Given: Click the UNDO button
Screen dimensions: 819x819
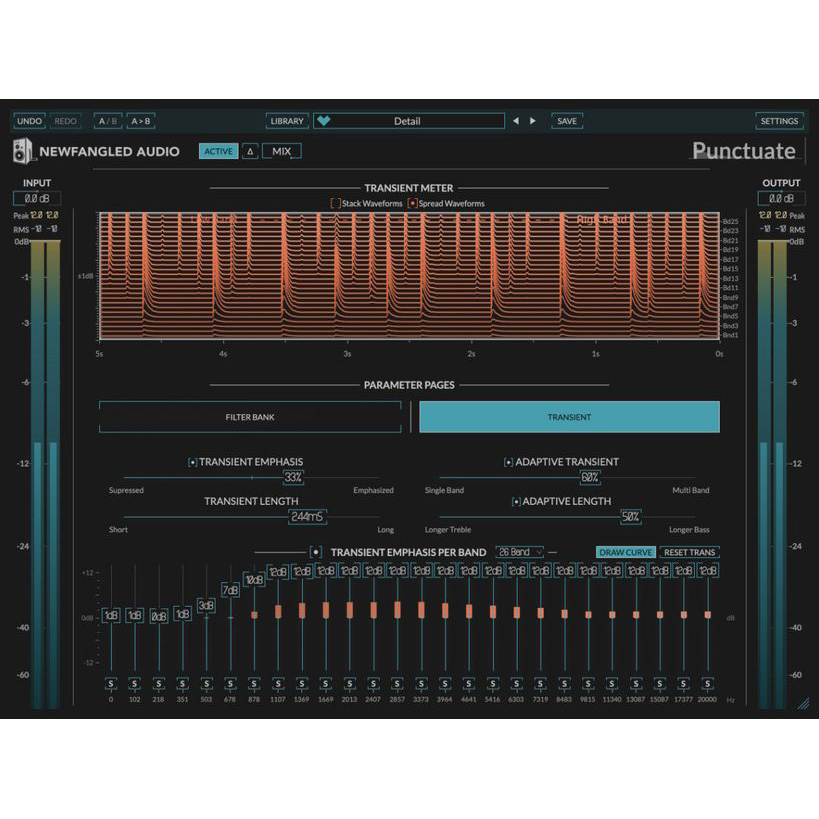Looking at the screenshot, I should 29,121.
